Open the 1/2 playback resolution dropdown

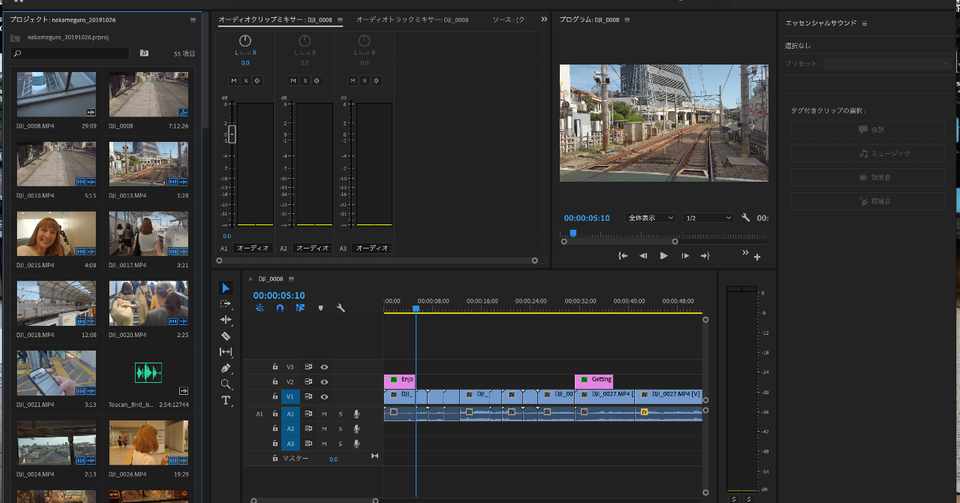click(x=707, y=218)
